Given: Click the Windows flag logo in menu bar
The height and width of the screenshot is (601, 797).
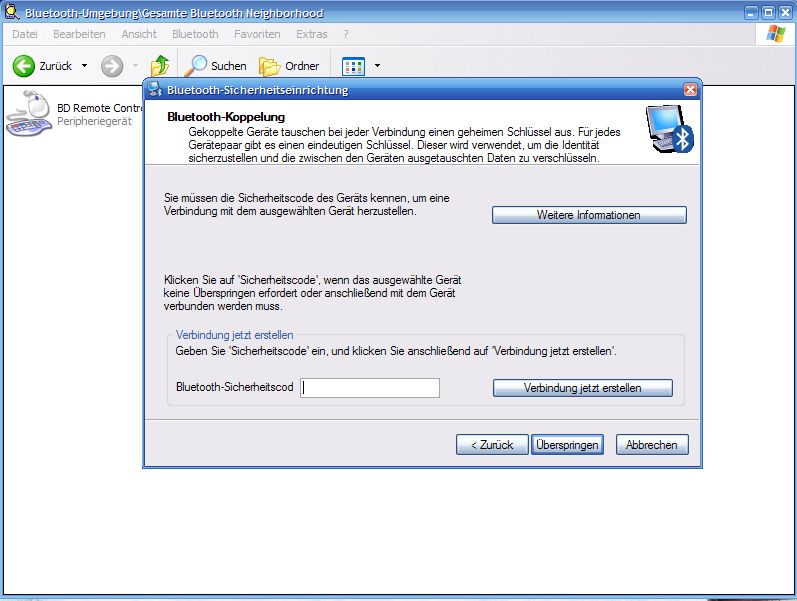Looking at the screenshot, I should pos(776,34).
